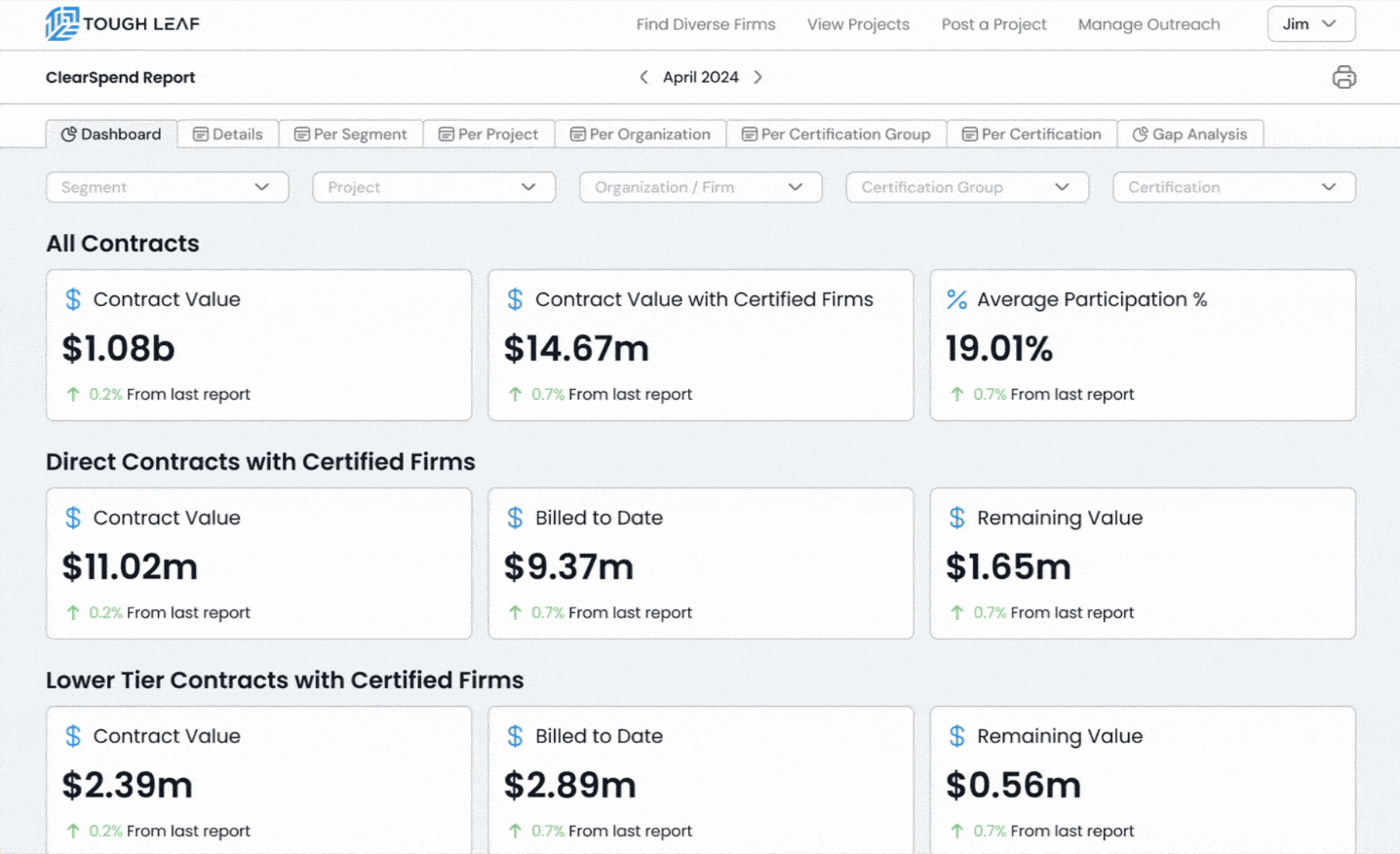Switch to the Gap Analysis tab
The width and height of the screenshot is (1400, 854).
click(x=1189, y=135)
